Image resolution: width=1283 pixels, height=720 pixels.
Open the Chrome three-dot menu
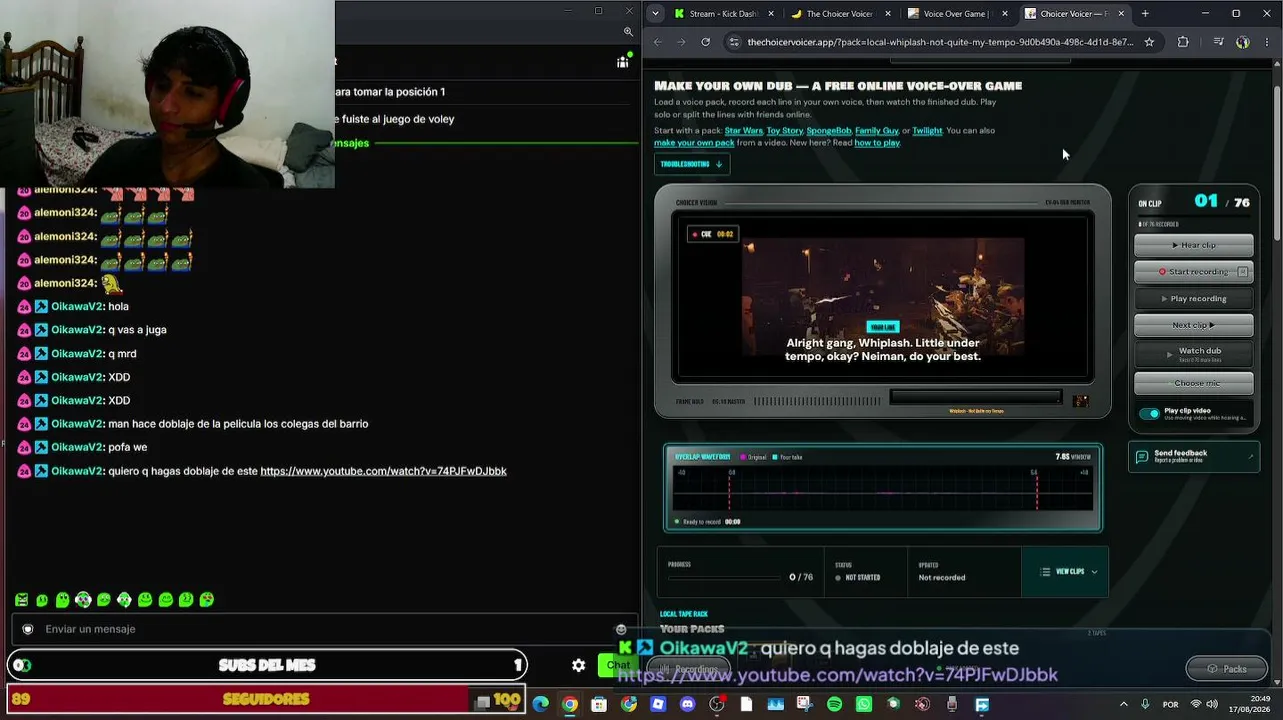click(1269, 42)
